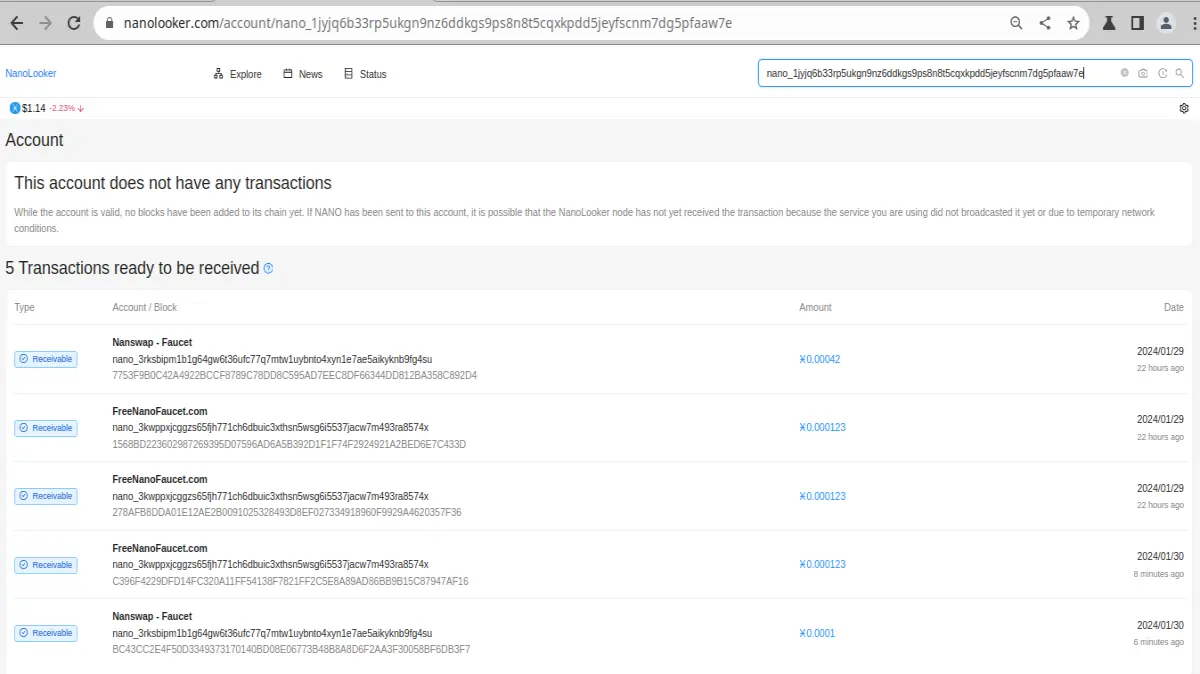Toggle the browser side panel

(x=1137, y=23)
